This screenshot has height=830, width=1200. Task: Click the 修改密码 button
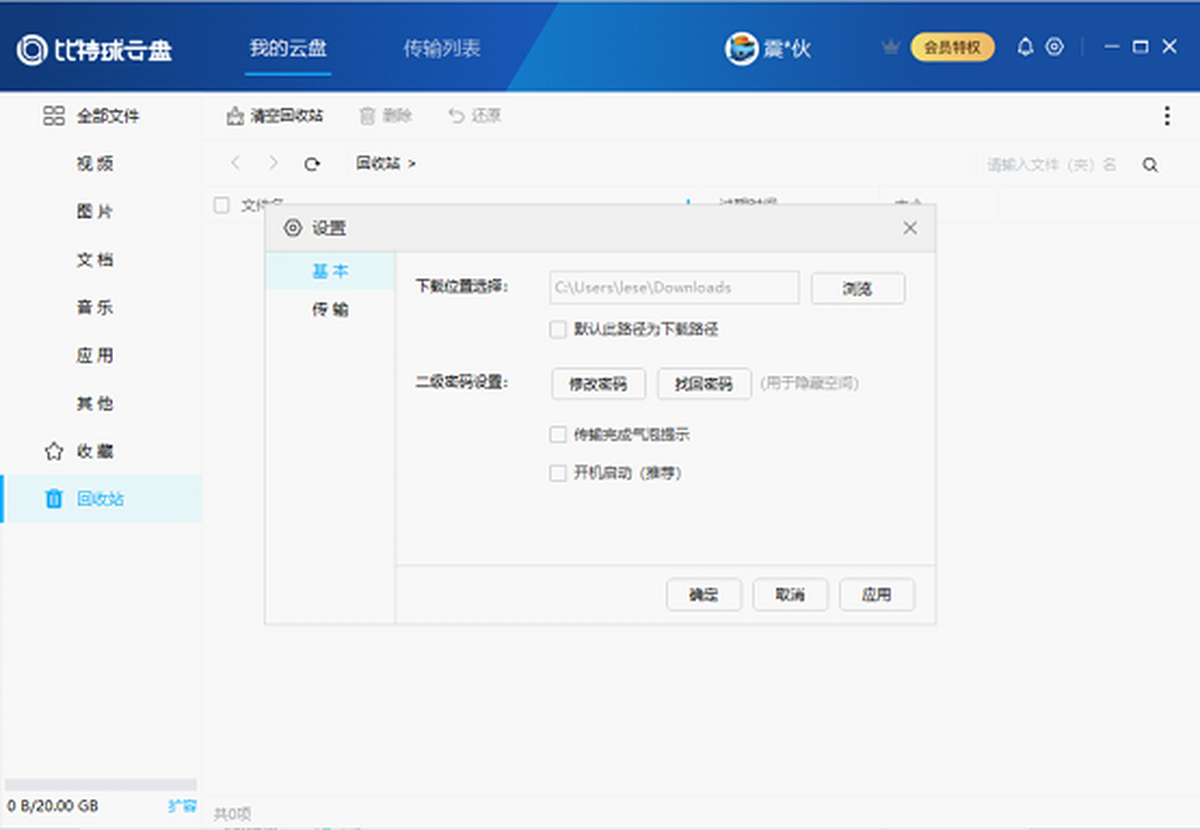point(598,384)
